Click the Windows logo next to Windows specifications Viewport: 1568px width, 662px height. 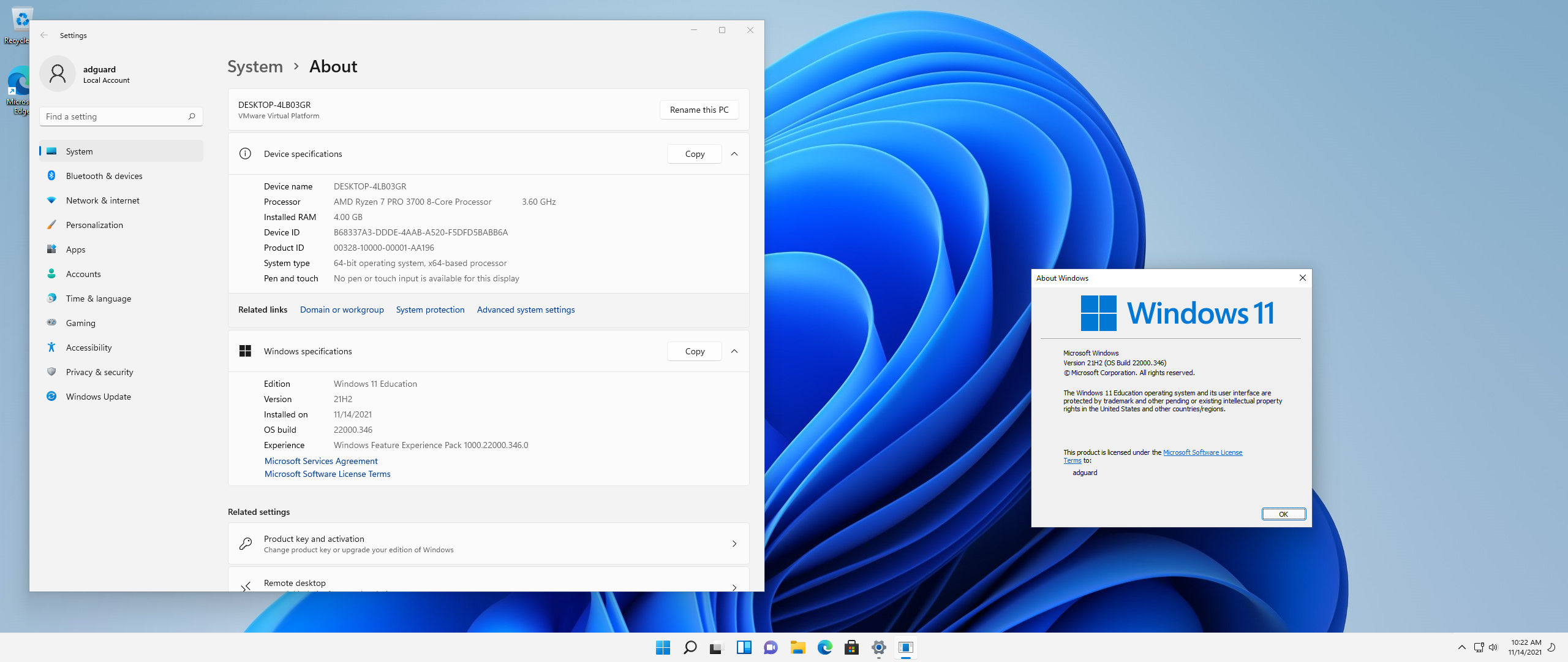pyautogui.click(x=245, y=351)
